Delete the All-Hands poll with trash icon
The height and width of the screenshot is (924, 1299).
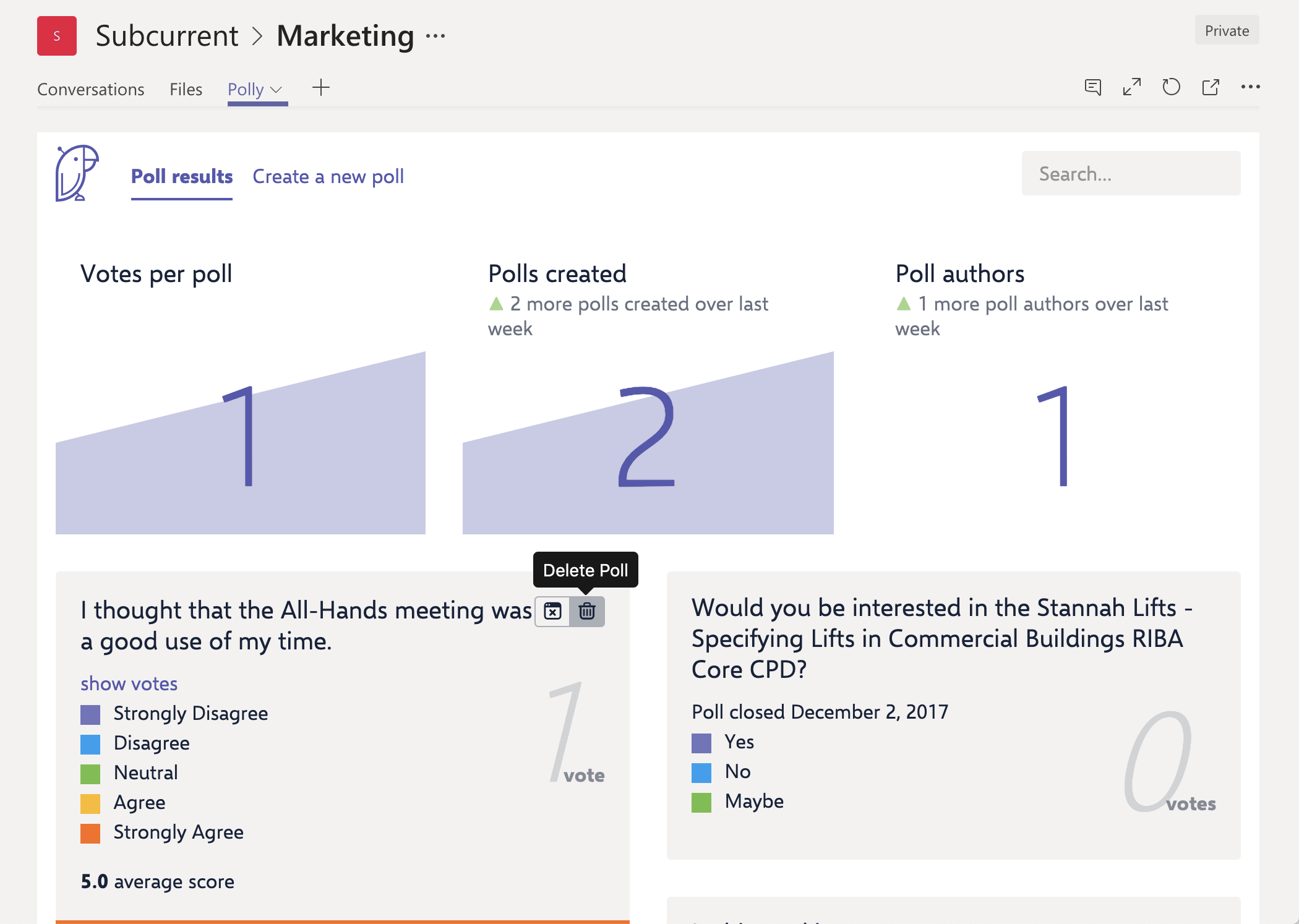[x=587, y=611]
